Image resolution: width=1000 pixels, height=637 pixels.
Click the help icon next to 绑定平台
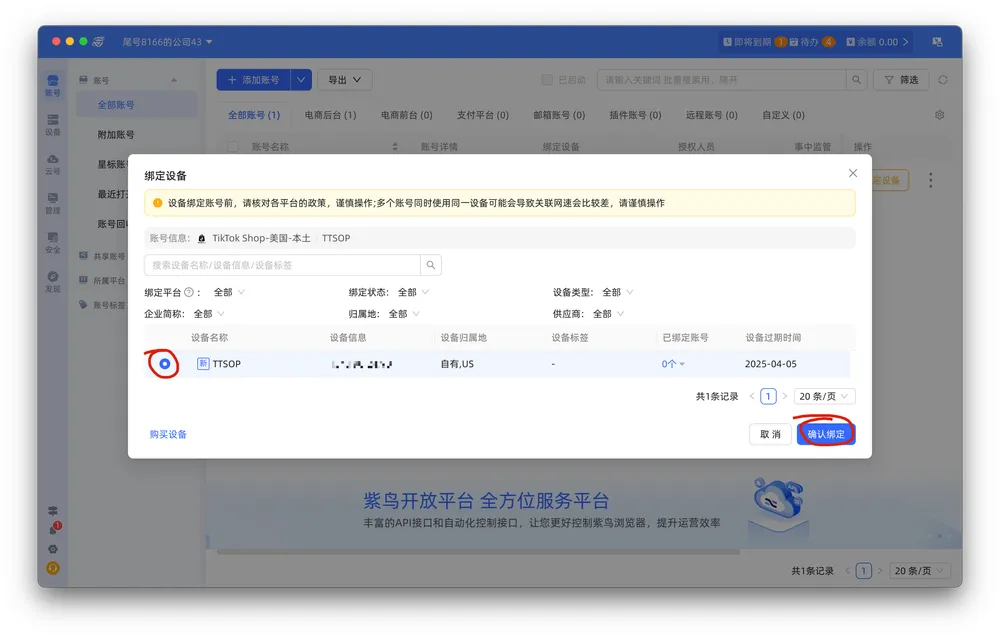tap(189, 293)
